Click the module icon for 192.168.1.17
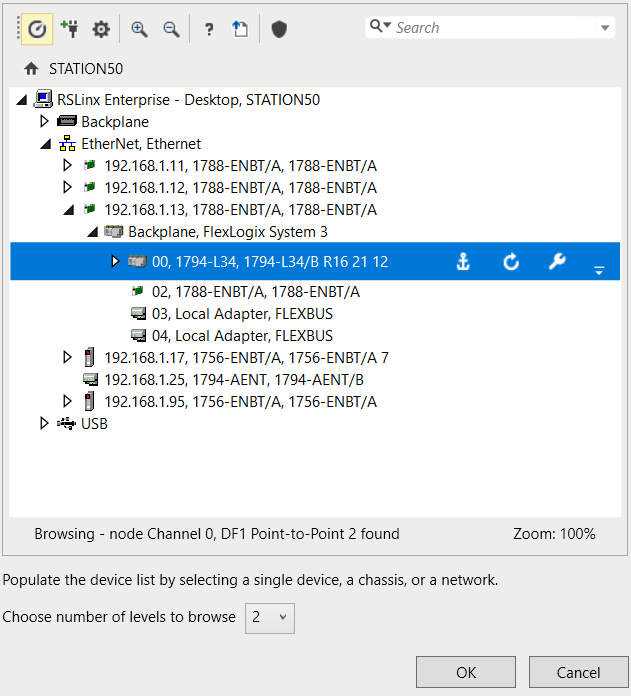Viewport: 631px width, 696px height. 89,357
